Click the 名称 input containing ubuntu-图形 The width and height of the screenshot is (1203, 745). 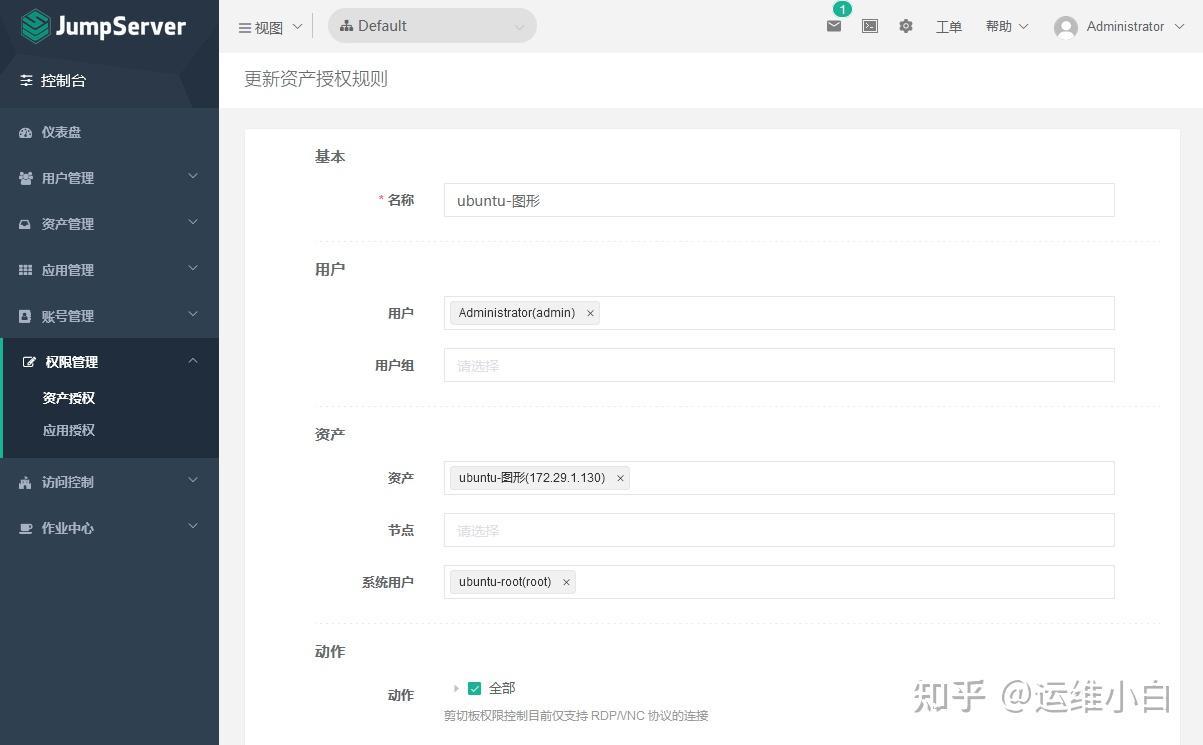(778, 200)
